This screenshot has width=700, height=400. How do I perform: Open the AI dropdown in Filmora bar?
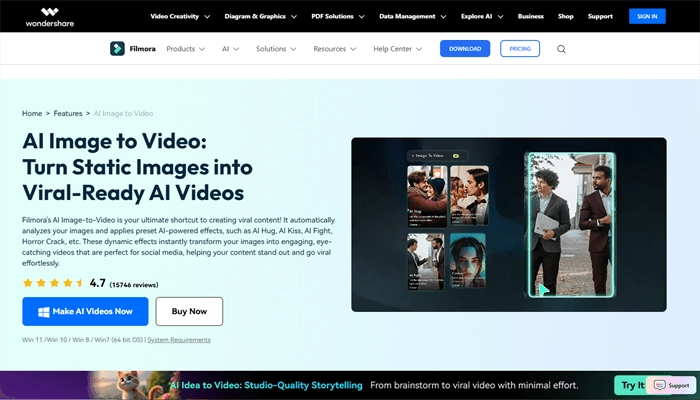(230, 49)
